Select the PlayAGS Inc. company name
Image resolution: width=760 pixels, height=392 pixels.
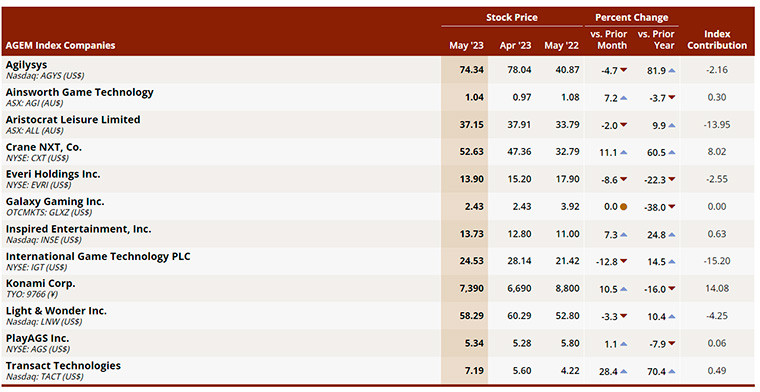(x=37, y=338)
